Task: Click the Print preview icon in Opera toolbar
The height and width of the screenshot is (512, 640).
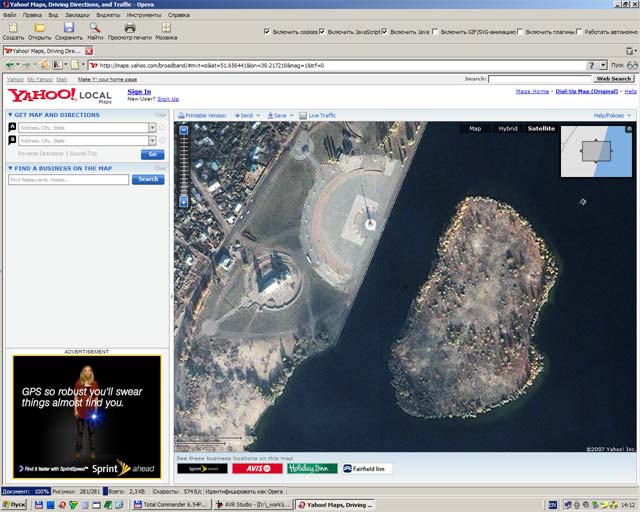Action: 129,28
